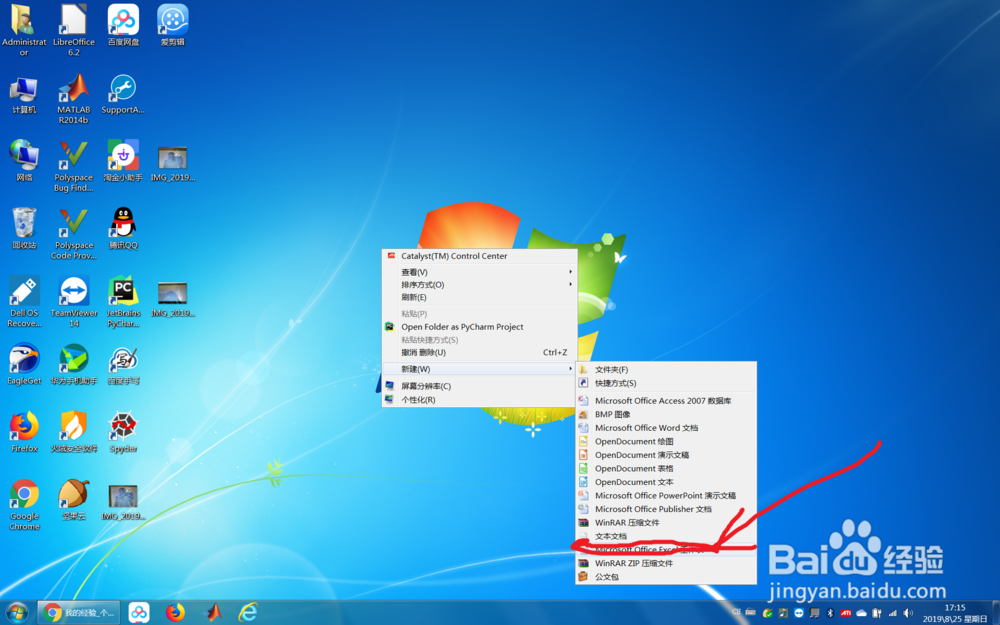Choose WinRAR ZIP 压缩文件 in submenu
1000x625 pixels.
[666, 563]
